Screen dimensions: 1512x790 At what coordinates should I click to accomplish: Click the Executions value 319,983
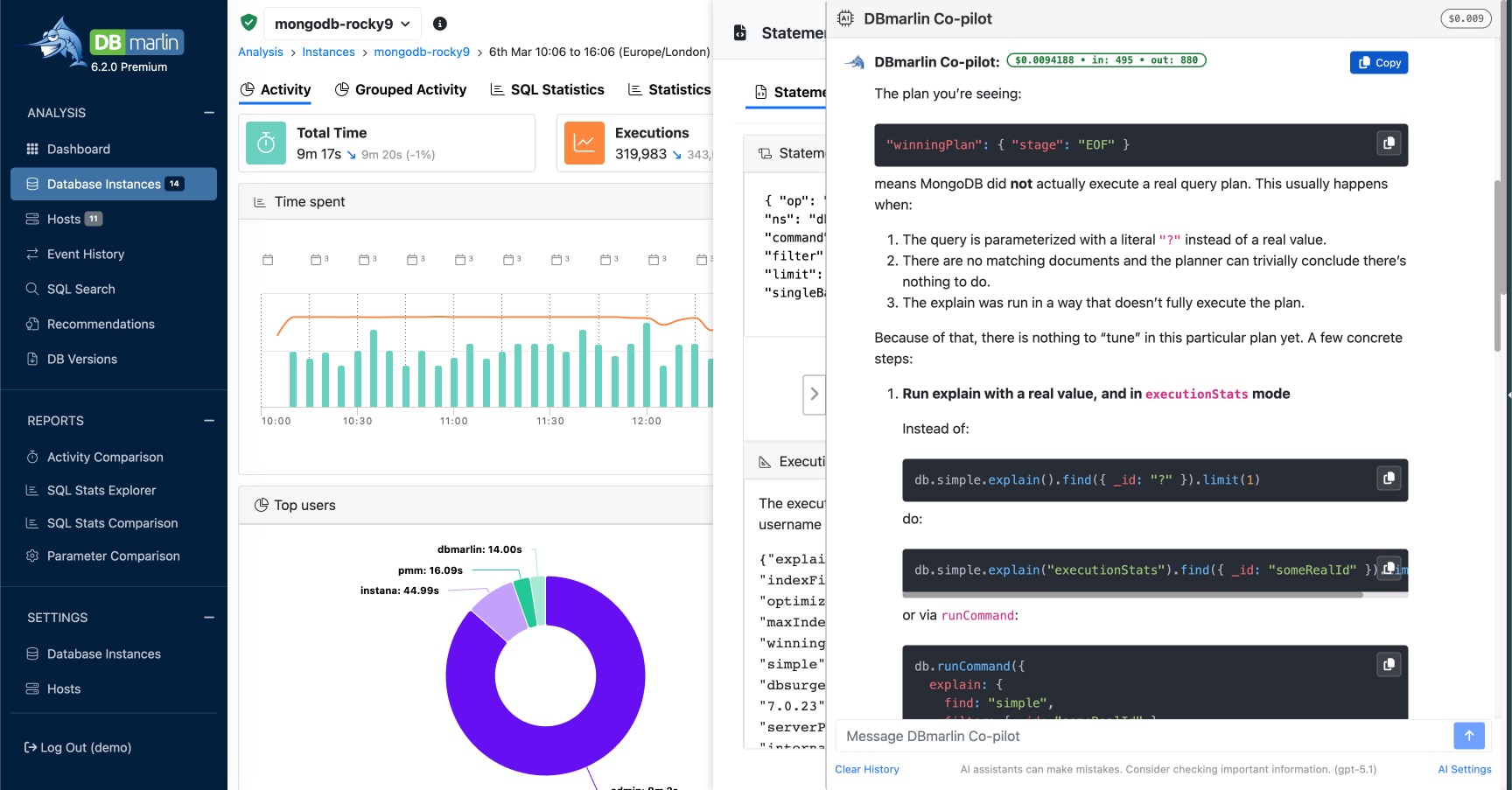640,154
